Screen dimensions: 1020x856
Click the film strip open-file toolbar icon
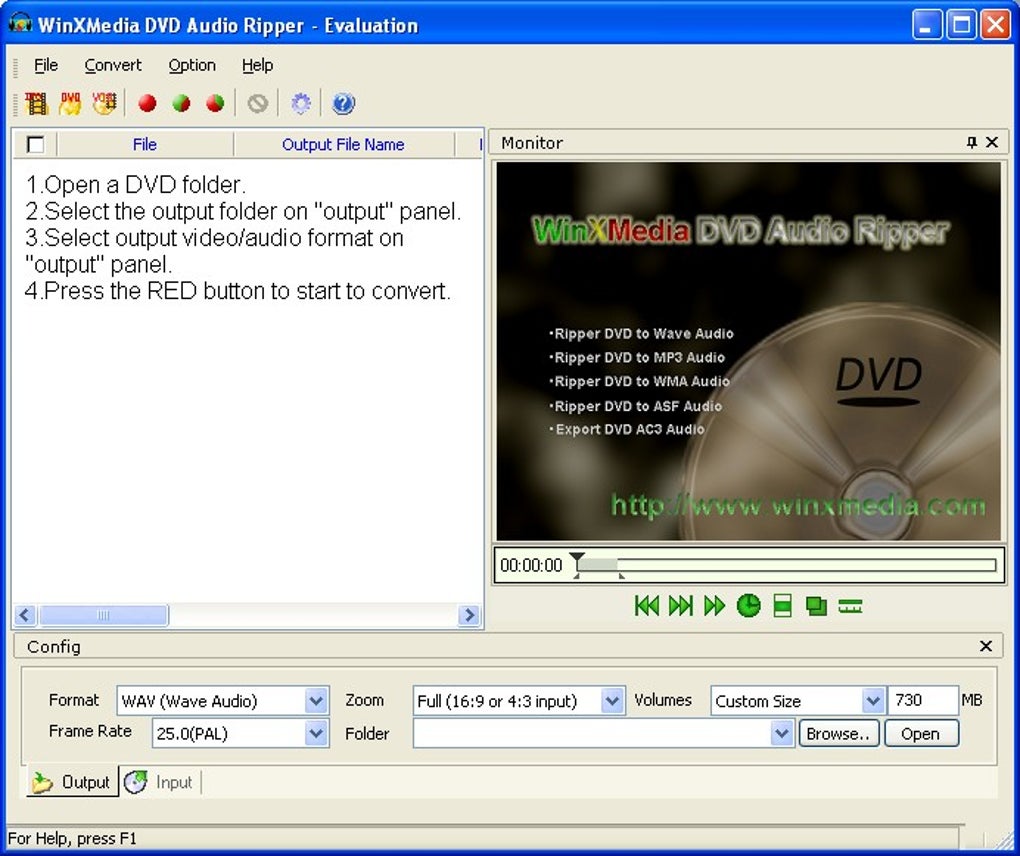pyautogui.click(x=36, y=103)
